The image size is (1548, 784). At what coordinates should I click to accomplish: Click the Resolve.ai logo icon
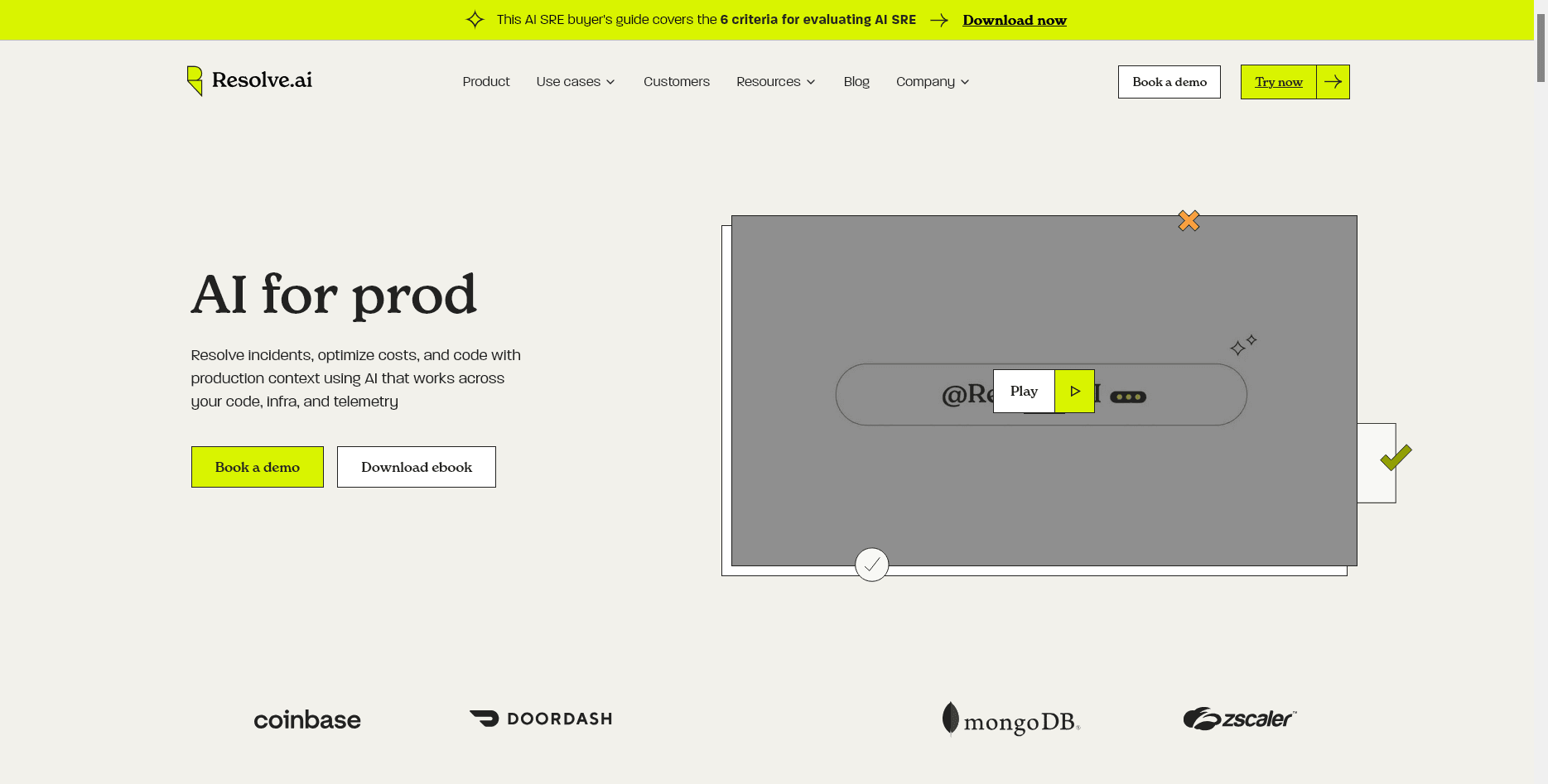(195, 80)
